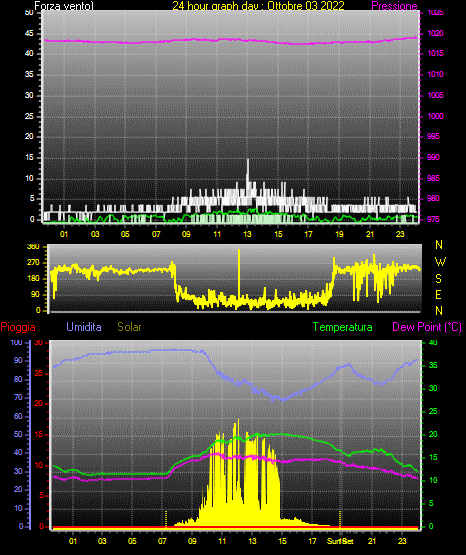
Task: Click hour 15 on bottom chart axis
Action: click(x=282, y=541)
